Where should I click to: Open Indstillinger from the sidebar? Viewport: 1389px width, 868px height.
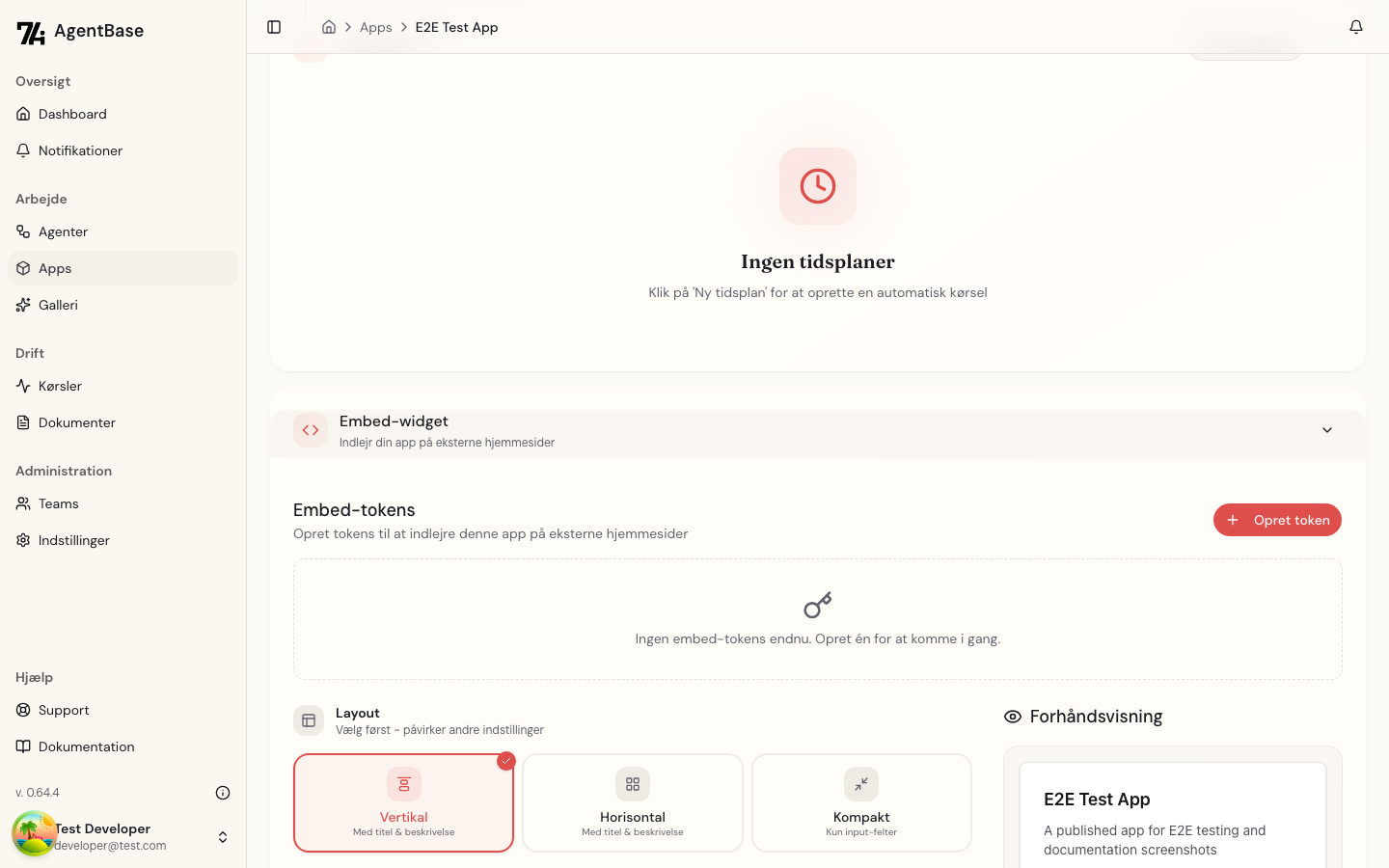tap(123, 540)
